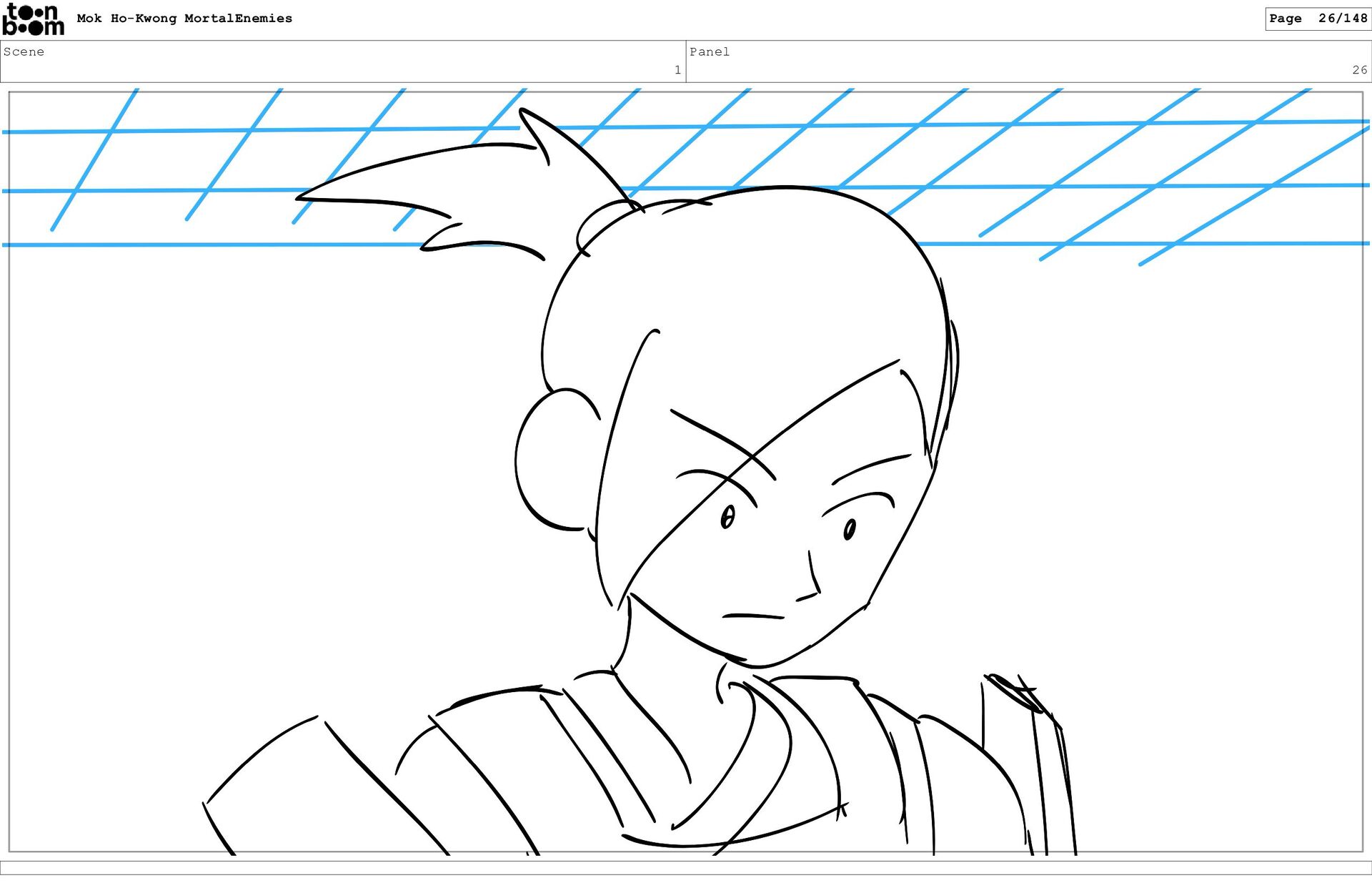Click the Scene label

tap(24, 51)
